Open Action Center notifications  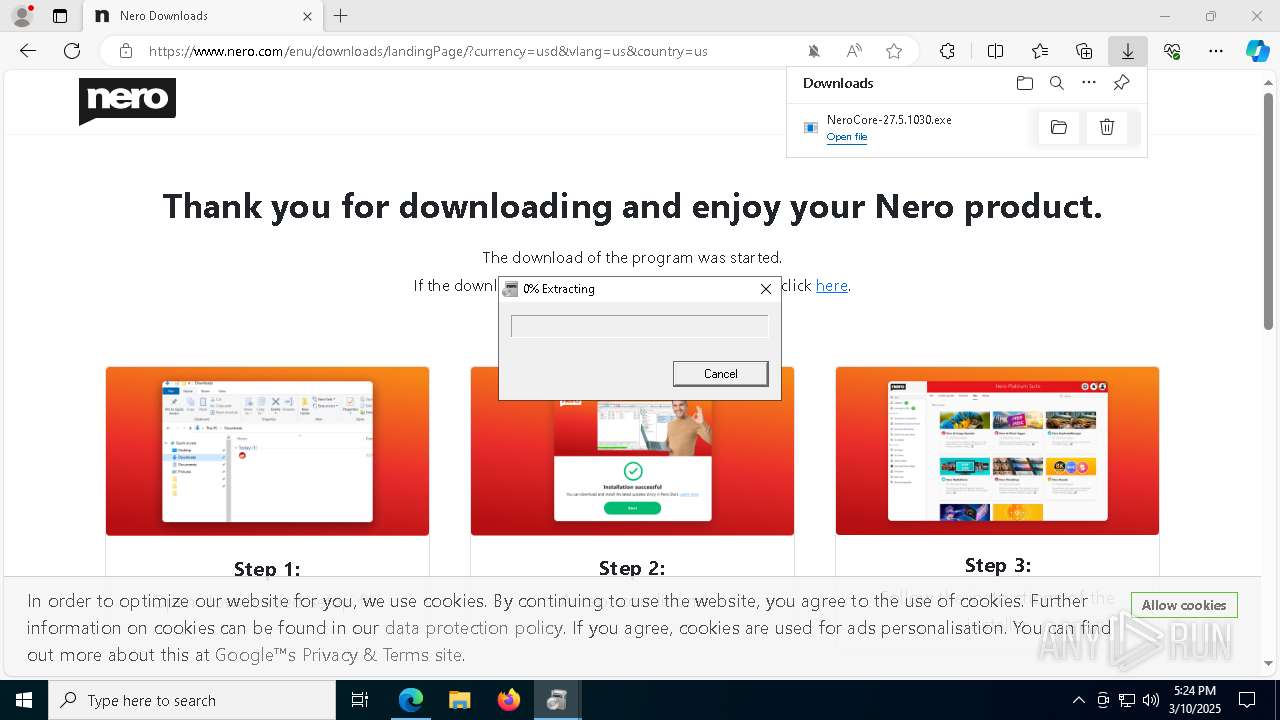1248,700
